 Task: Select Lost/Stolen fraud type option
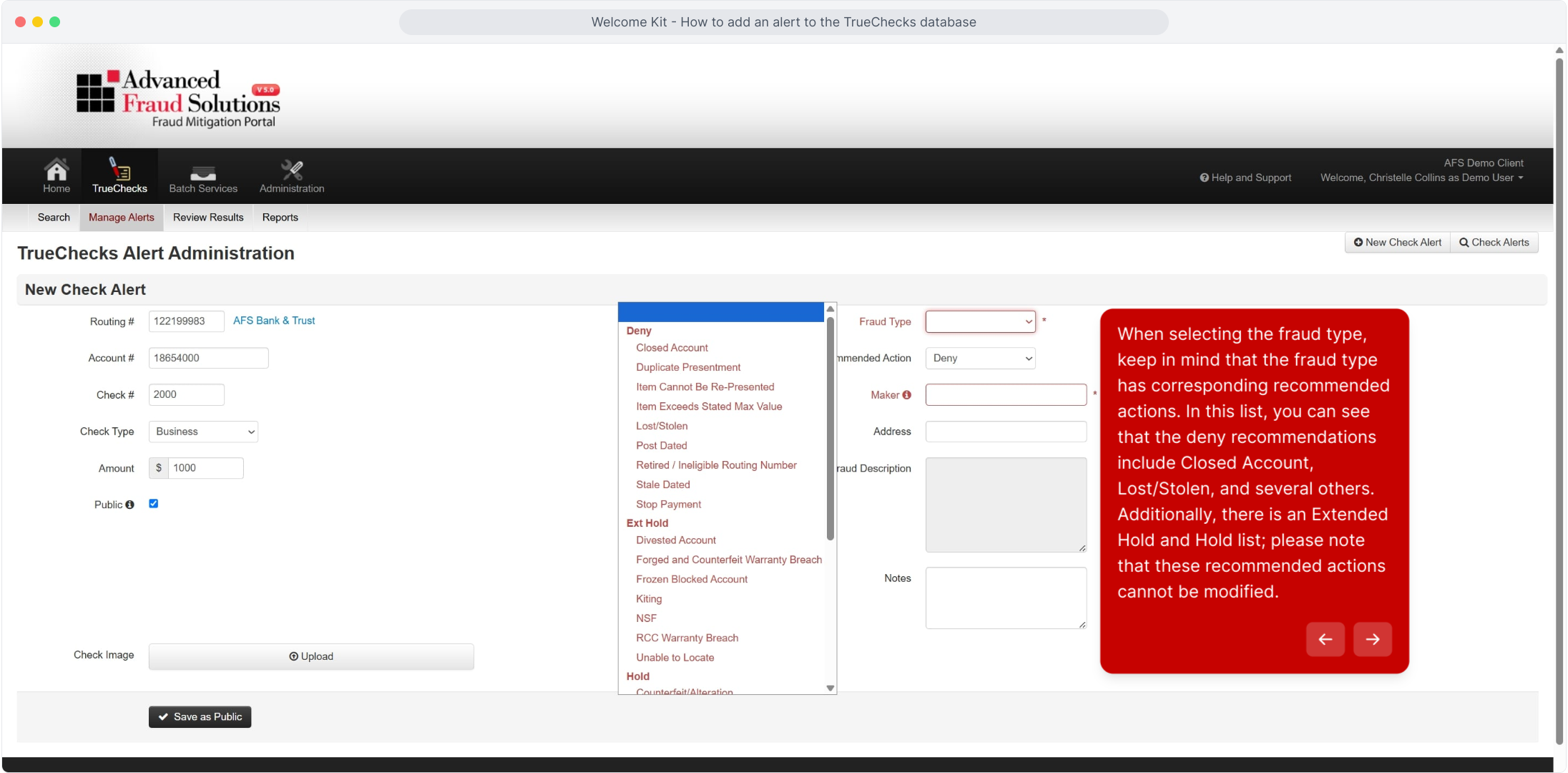click(662, 426)
